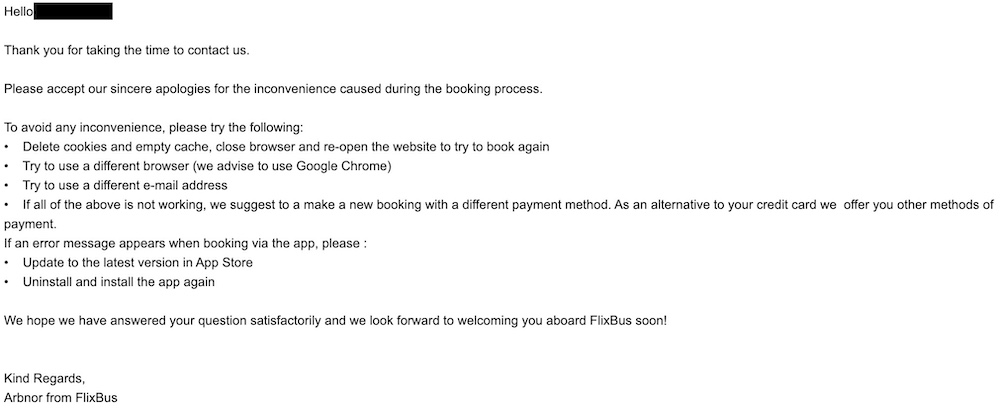
Task: Click the bullet before "If all of the above"
Action: click(x=7, y=205)
